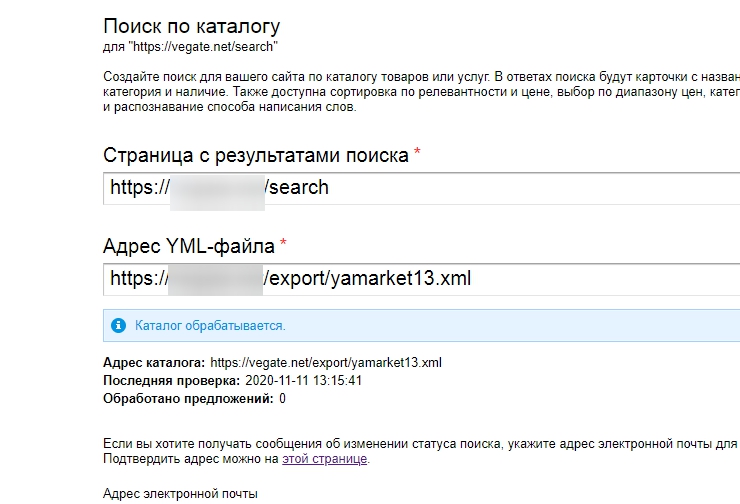
Task: Open the "этой странице" link
Action: (325, 459)
